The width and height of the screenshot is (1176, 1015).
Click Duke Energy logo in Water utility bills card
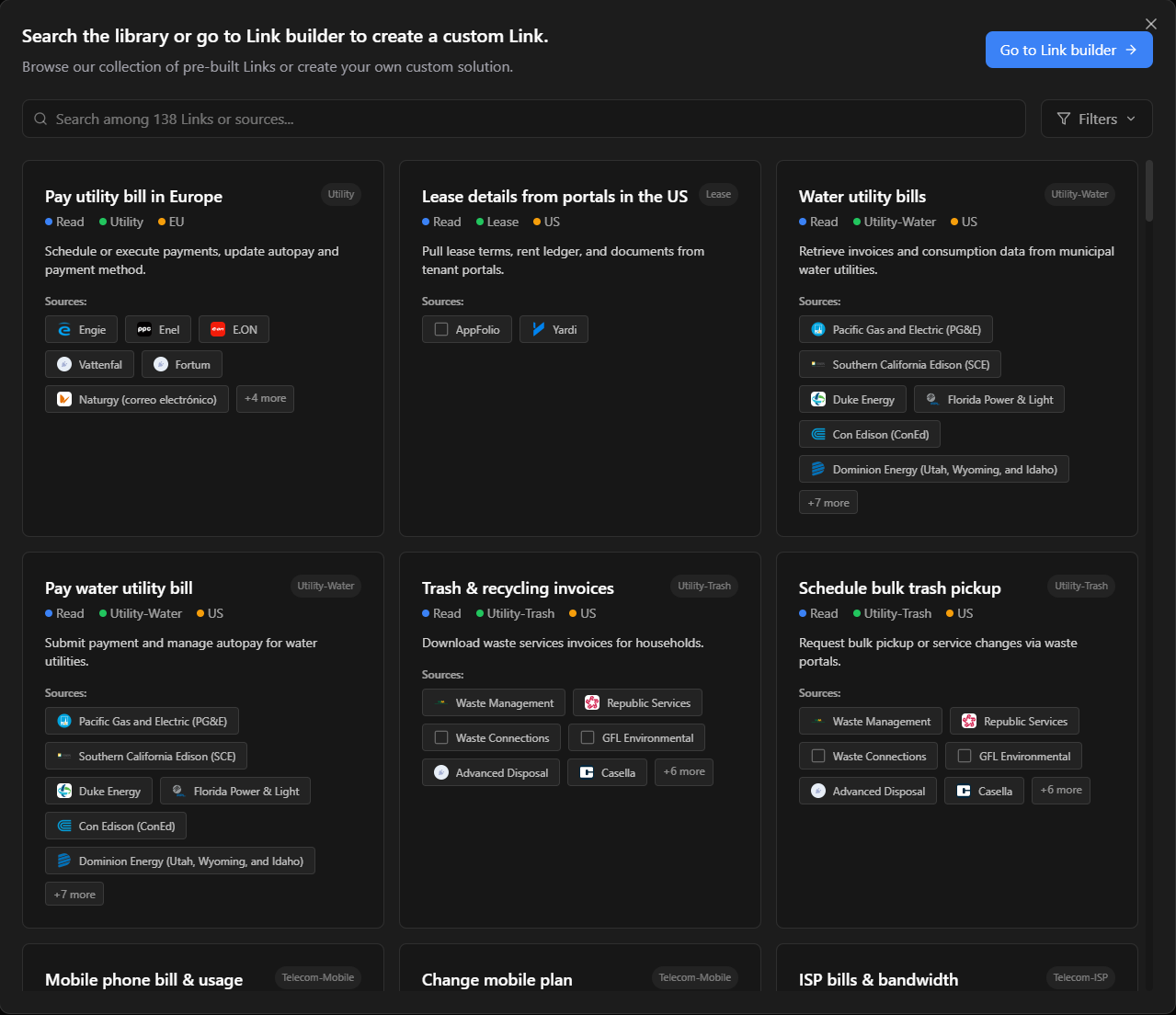pos(818,400)
